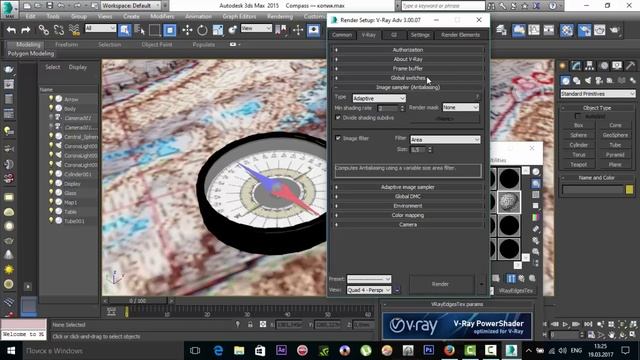Image resolution: width=640 pixels, height=360 pixels.
Task: Activate the Select Object tool
Action: tap(124, 30)
